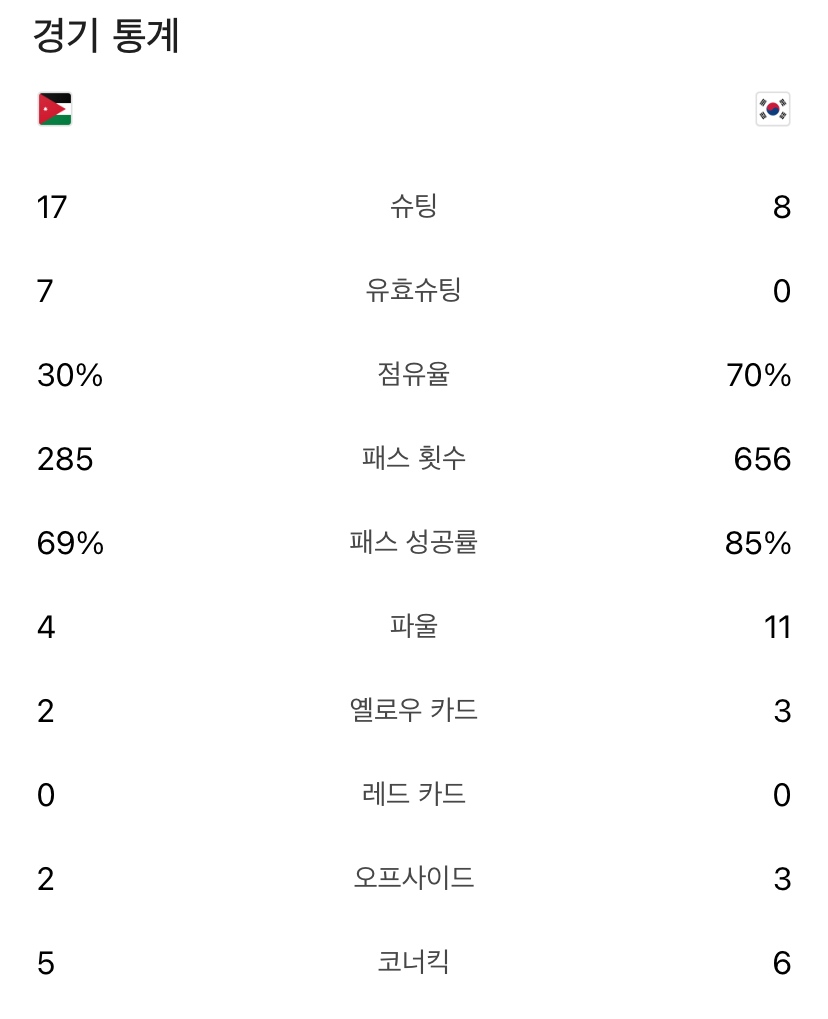Click the South Korea flag icon
Viewport: 828px width, 1019px height.
click(773, 109)
